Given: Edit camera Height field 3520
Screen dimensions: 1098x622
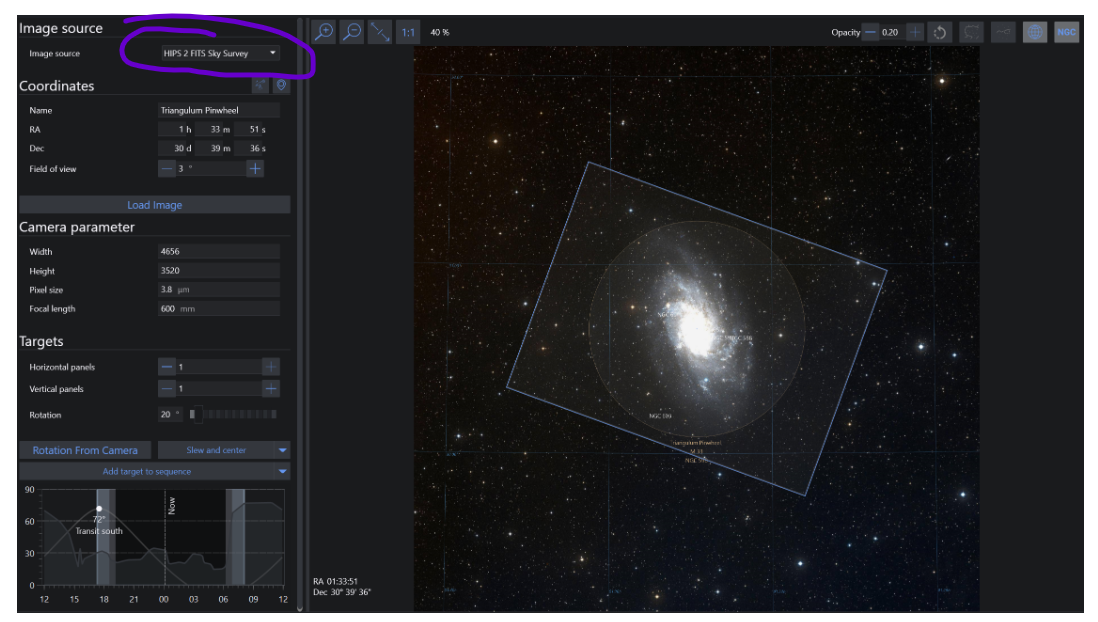Looking at the screenshot, I should (218, 270).
